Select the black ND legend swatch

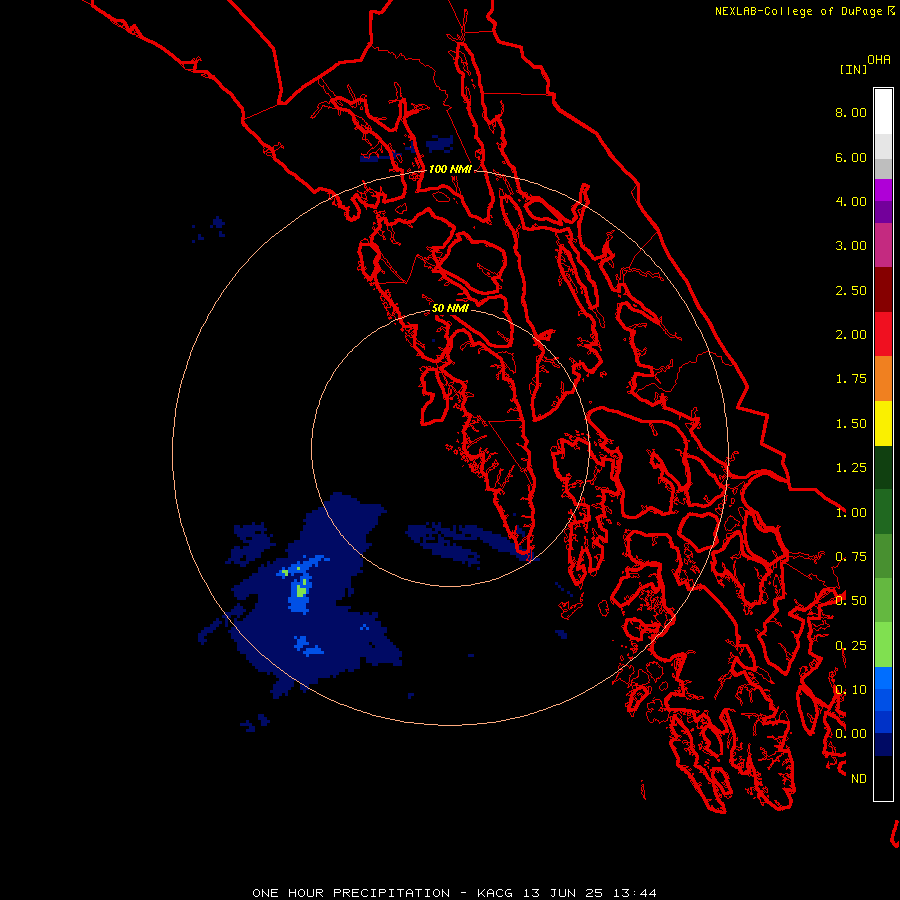(883, 778)
